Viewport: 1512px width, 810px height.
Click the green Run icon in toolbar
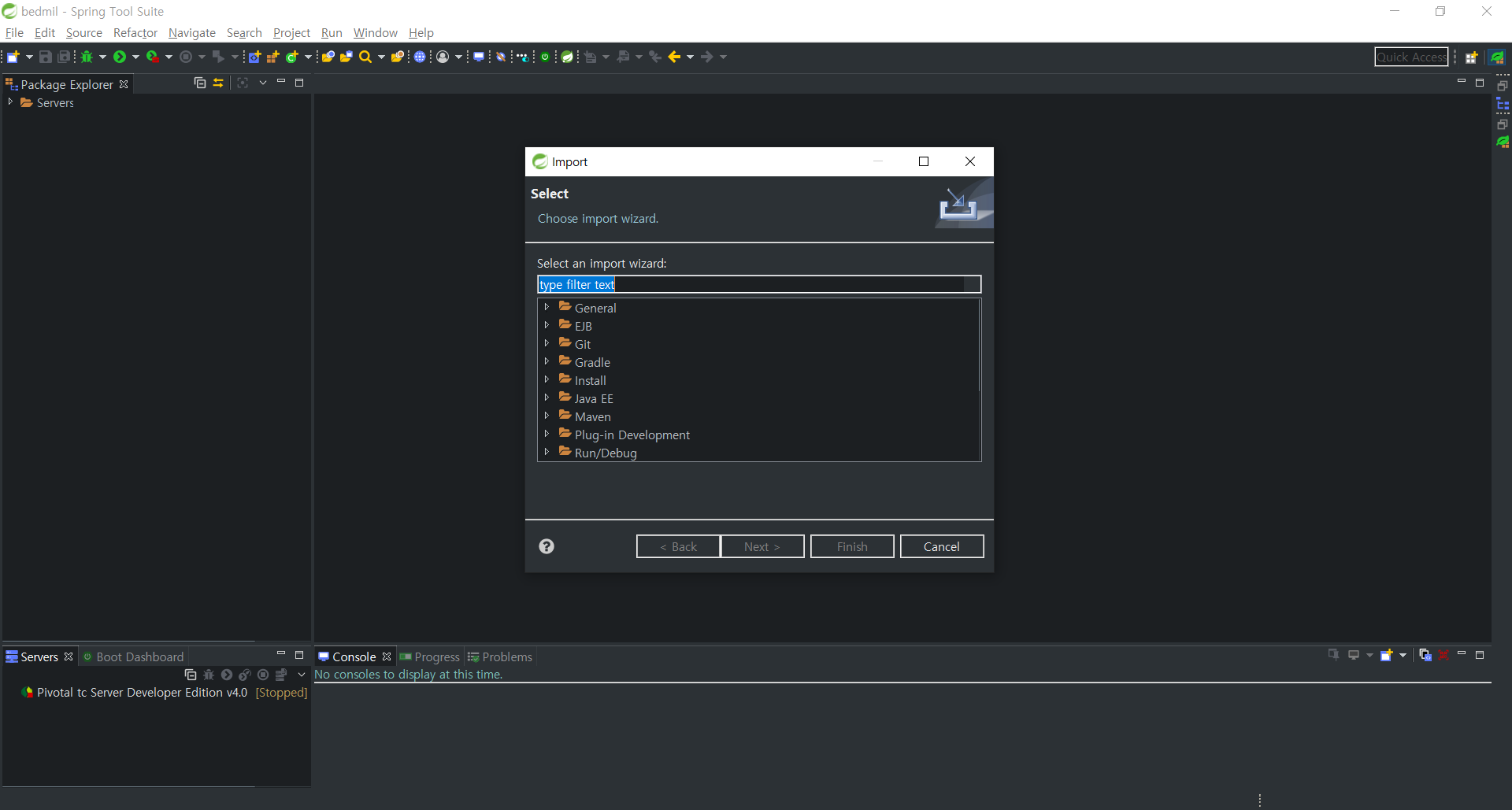click(120, 57)
